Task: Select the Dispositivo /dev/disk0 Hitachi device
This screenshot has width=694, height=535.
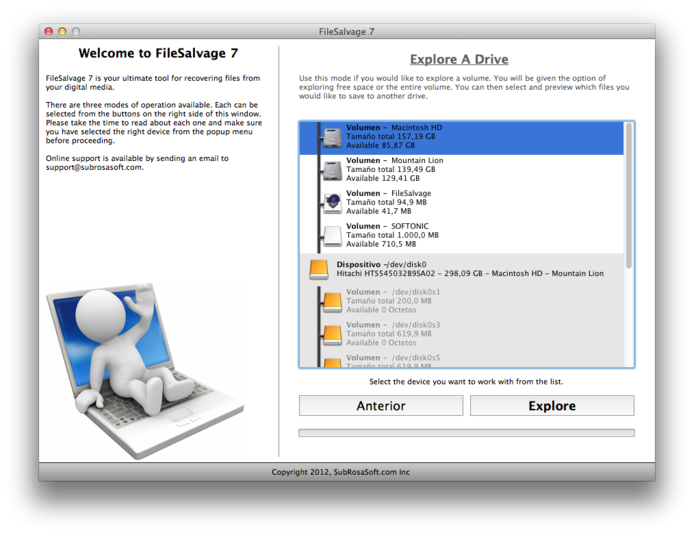Action: [x=461, y=269]
